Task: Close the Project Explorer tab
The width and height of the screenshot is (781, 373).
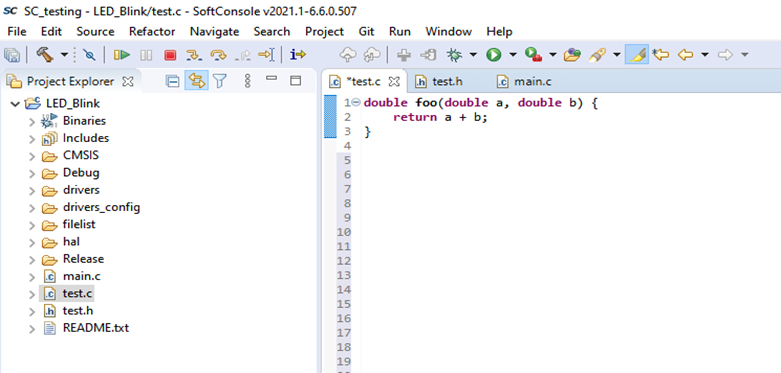Action: click(x=128, y=82)
